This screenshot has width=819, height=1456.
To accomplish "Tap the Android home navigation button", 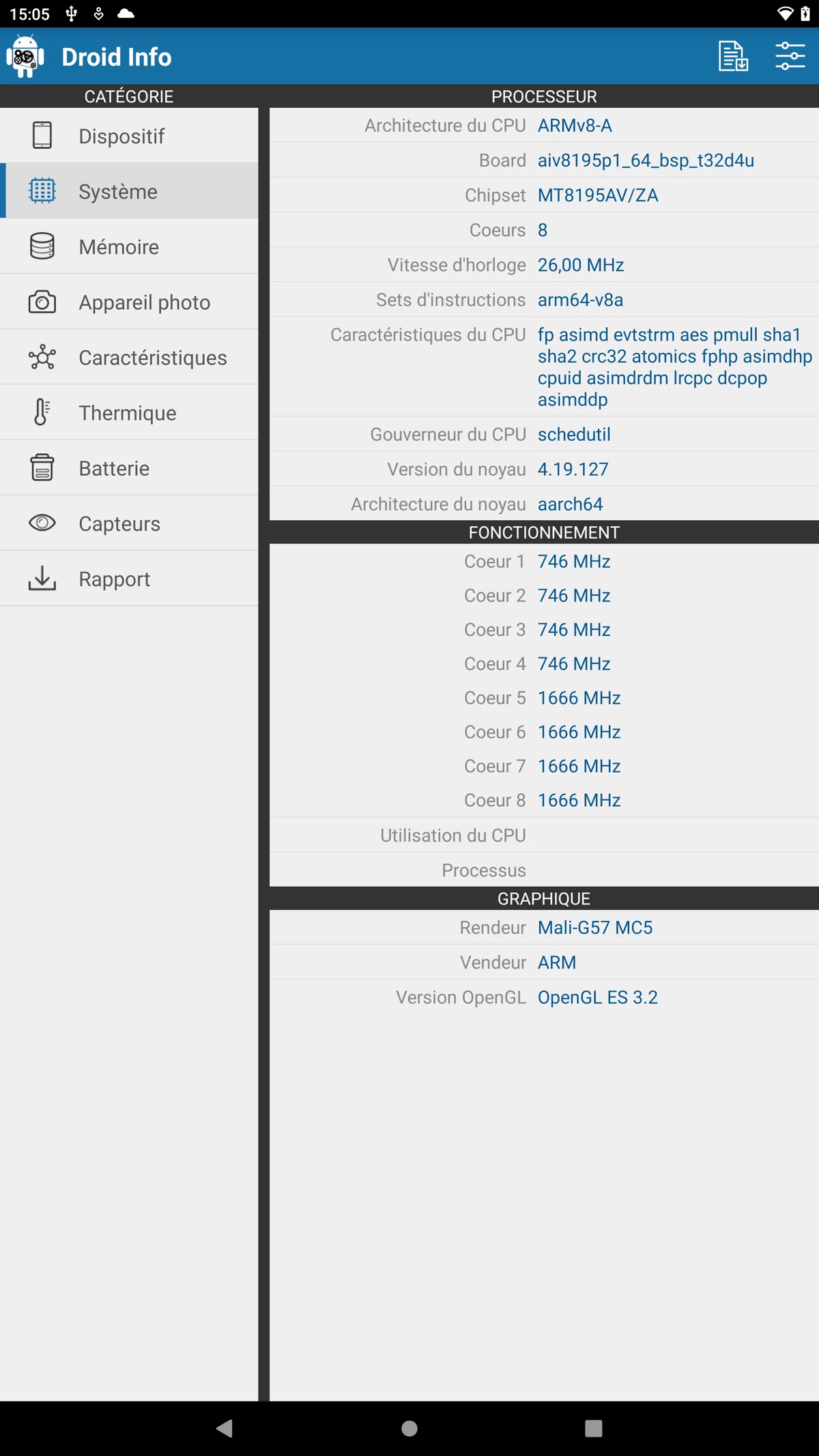I will [409, 1428].
